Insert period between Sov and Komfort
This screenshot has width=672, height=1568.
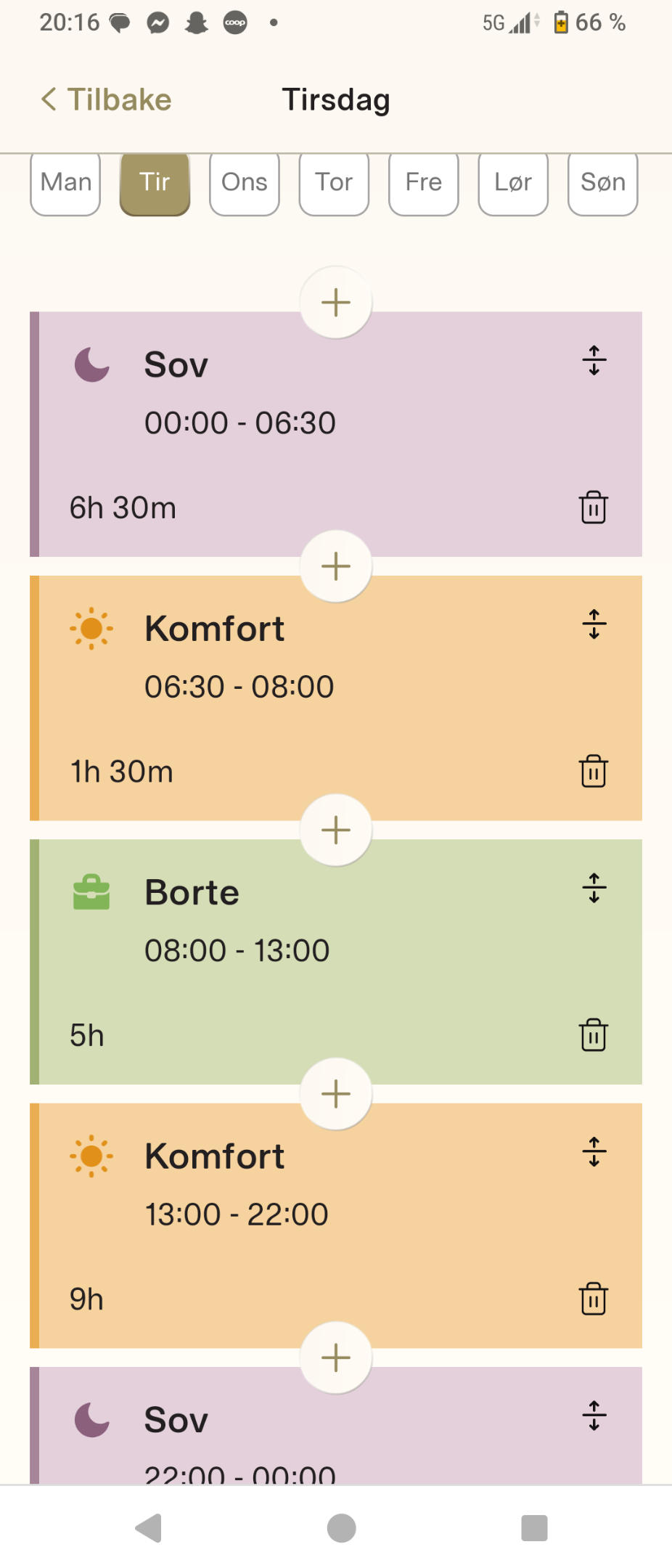[336, 566]
